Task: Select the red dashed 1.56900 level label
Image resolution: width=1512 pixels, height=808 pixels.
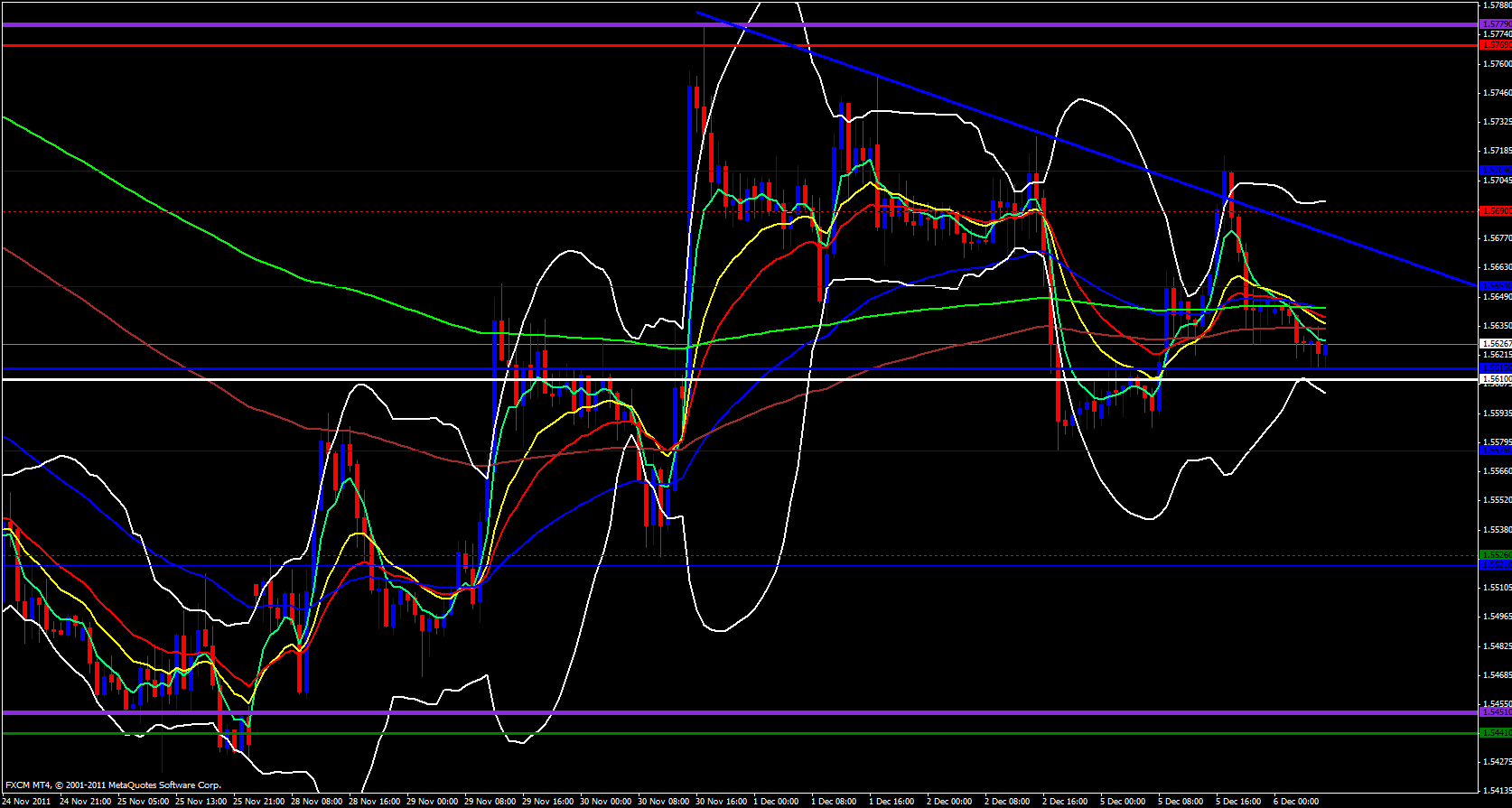Action: (x=1496, y=211)
